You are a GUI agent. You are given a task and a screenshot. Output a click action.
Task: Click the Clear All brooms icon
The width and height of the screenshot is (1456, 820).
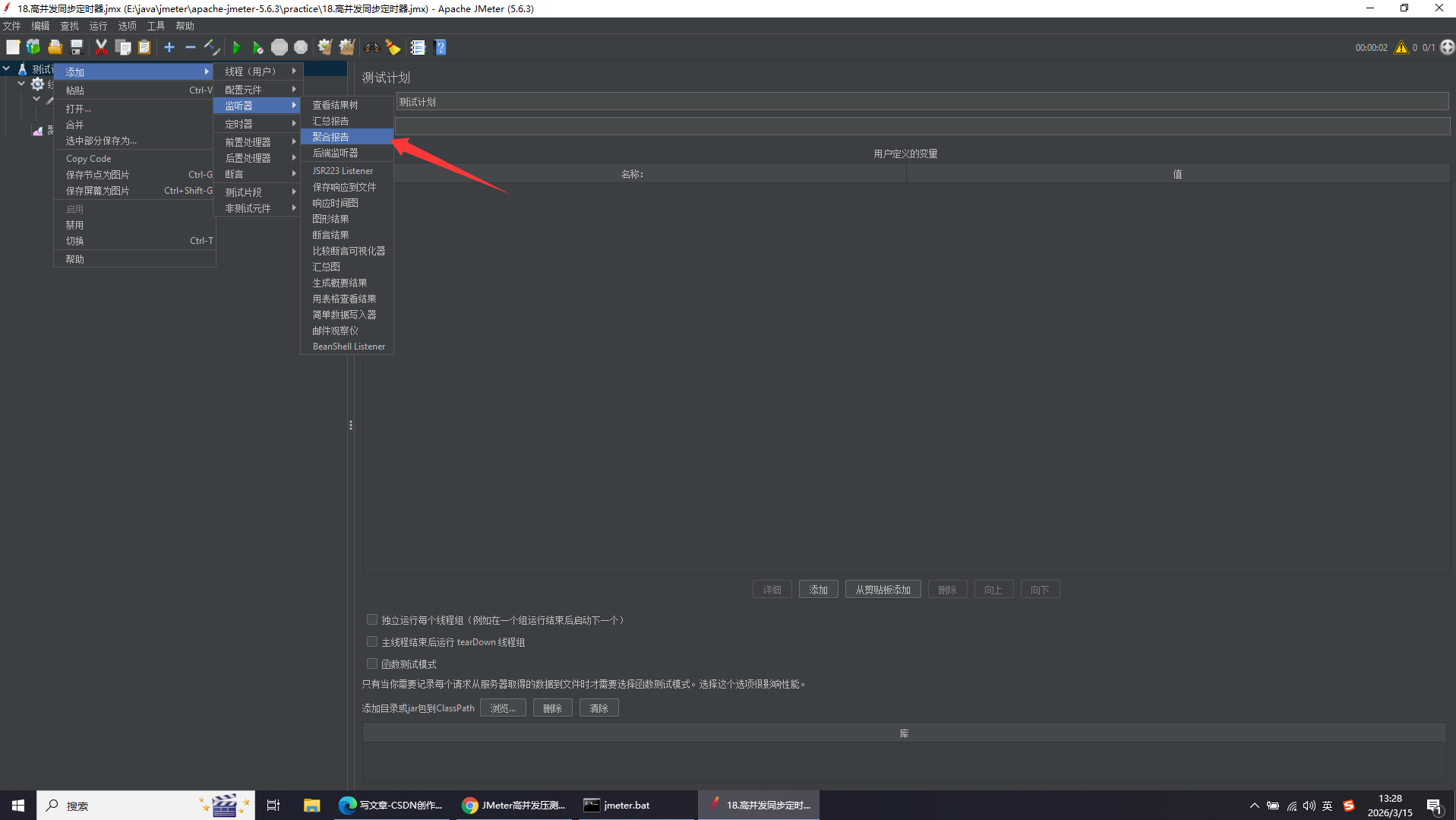[x=347, y=47]
